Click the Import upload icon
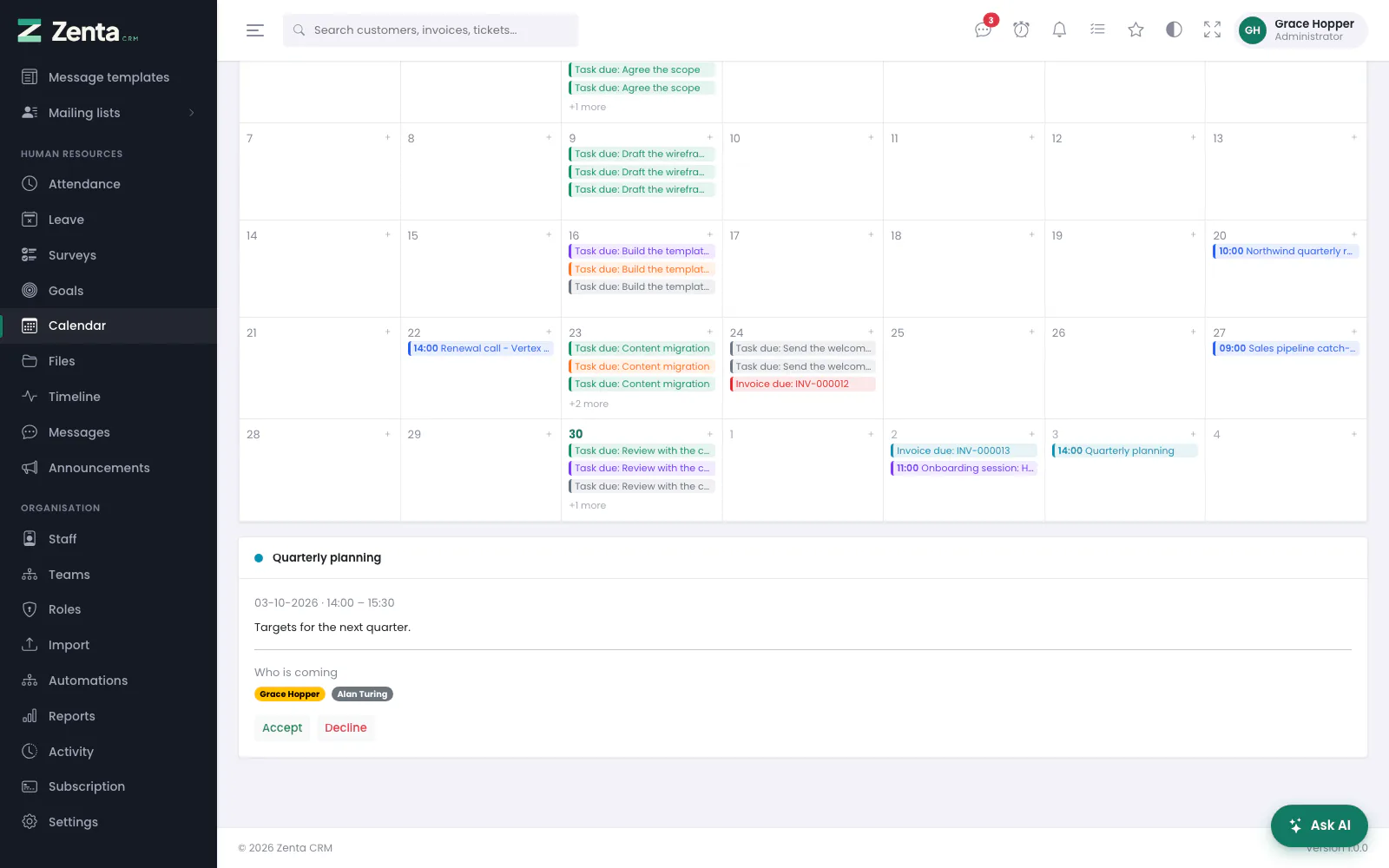 [30, 645]
